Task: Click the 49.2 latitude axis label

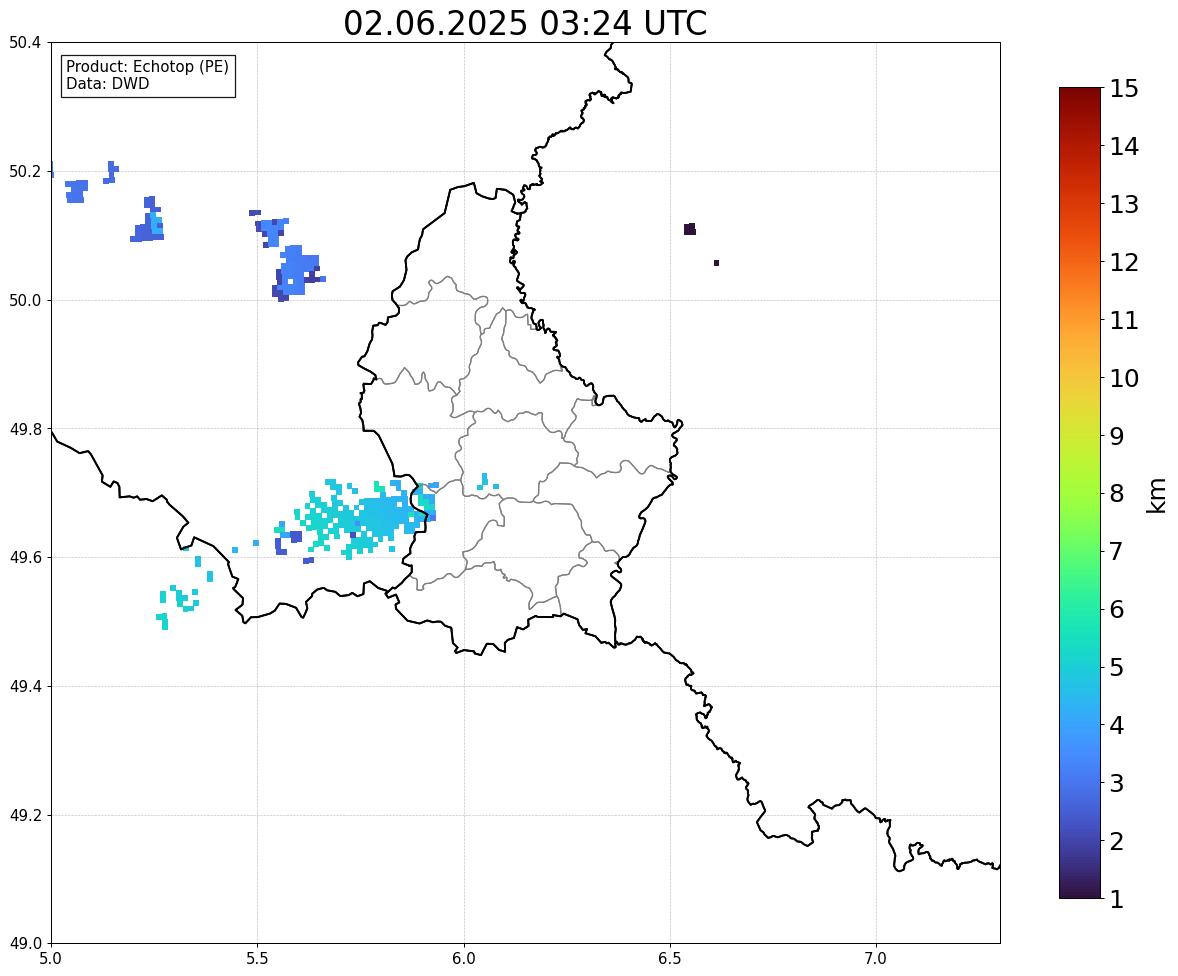Action: (x=25, y=815)
